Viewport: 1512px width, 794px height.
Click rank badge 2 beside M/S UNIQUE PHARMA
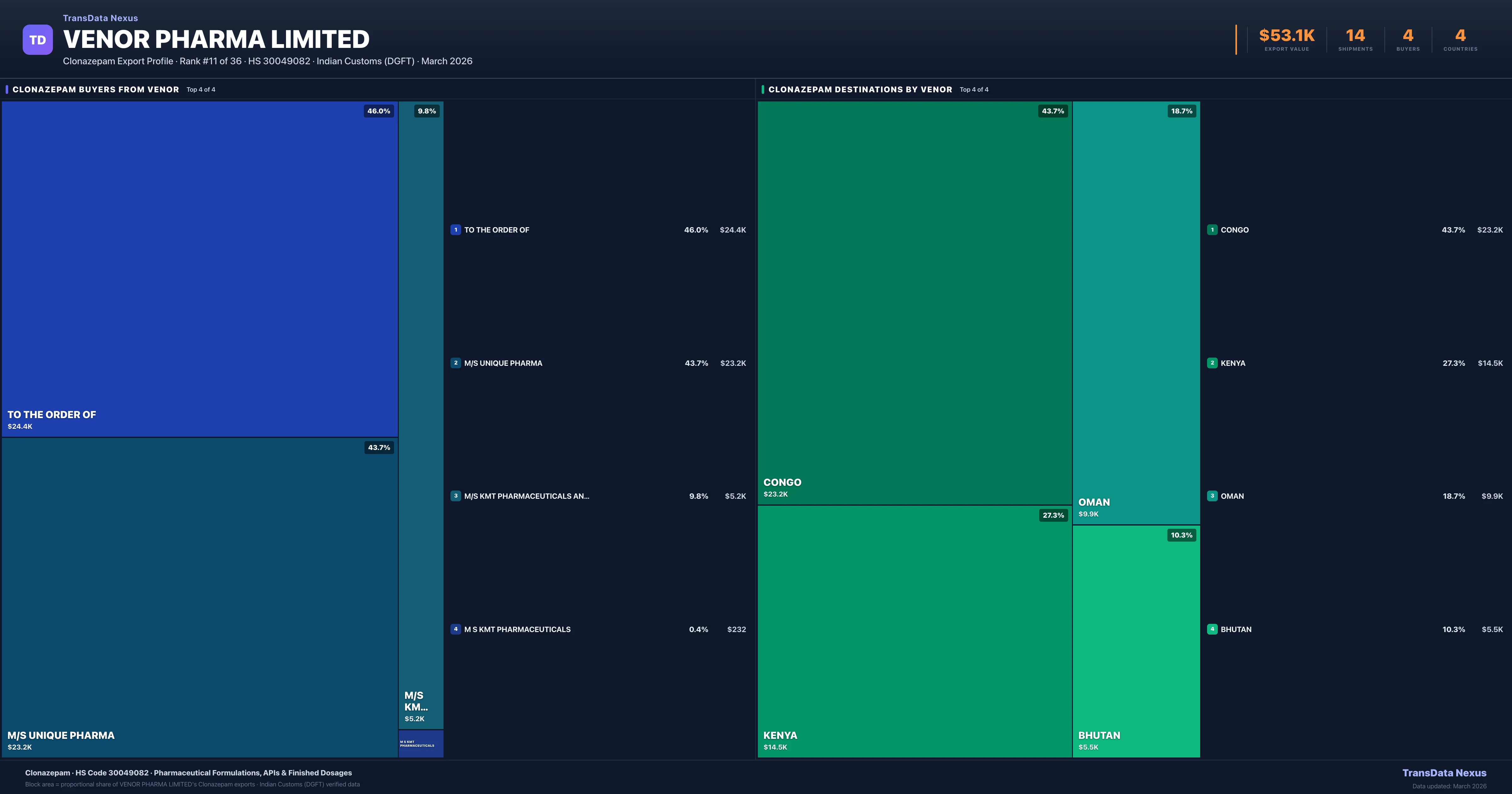pyautogui.click(x=455, y=363)
